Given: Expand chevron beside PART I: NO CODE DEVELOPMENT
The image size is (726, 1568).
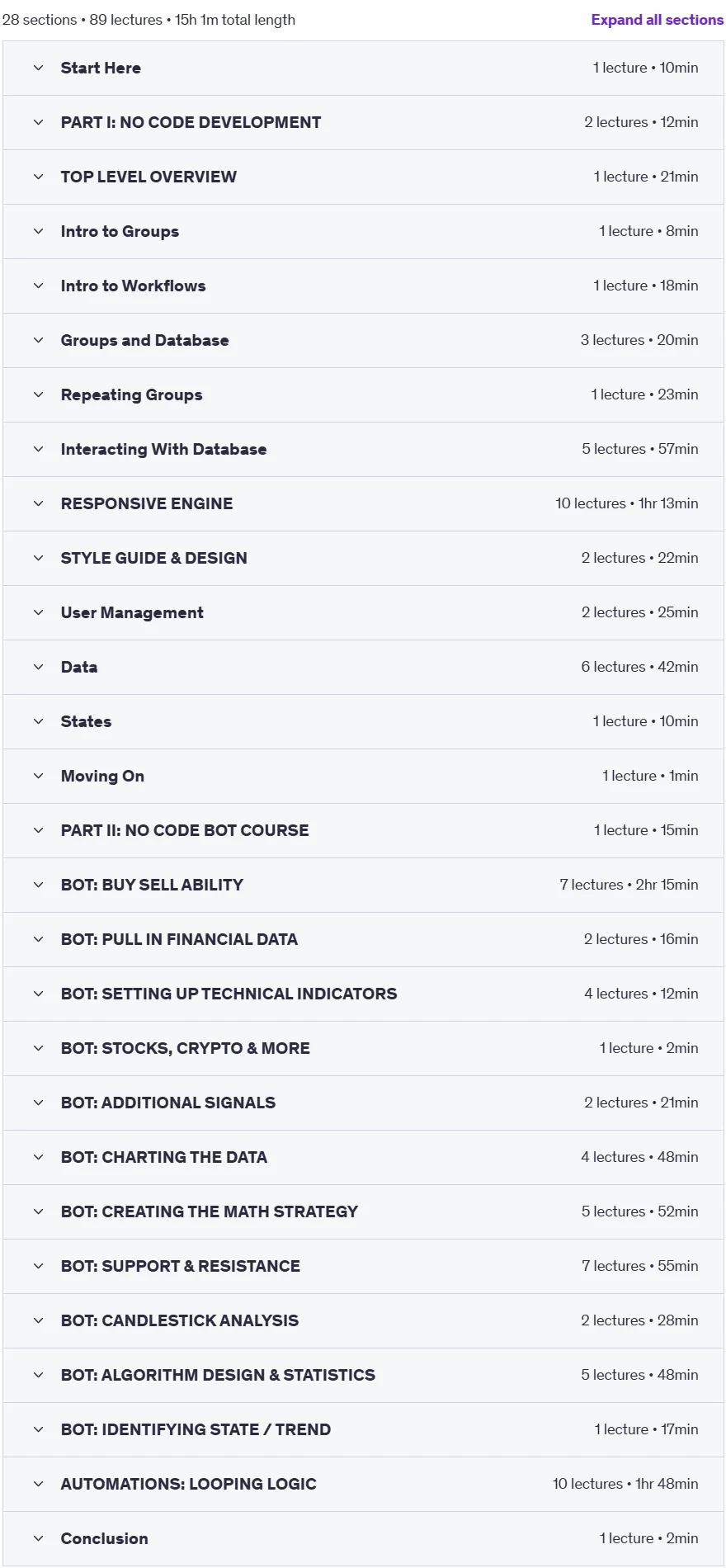Looking at the screenshot, I should tap(38, 122).
